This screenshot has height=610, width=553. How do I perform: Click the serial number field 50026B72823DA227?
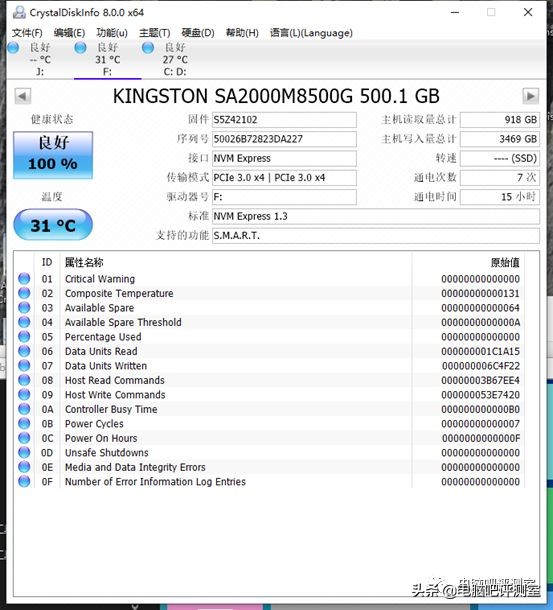click(x=284, y=139)
